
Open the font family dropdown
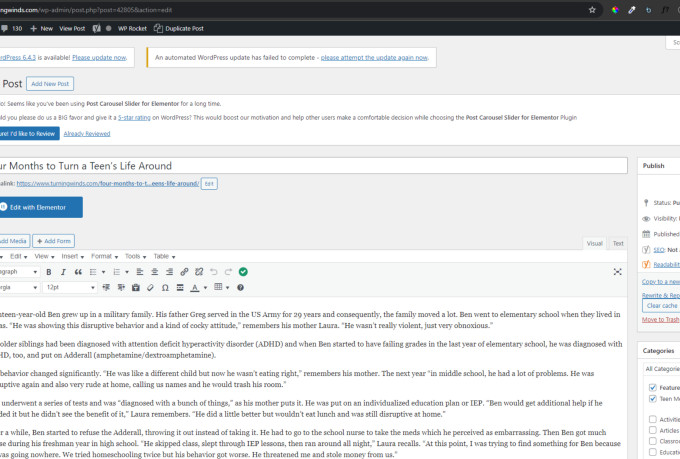19,288
